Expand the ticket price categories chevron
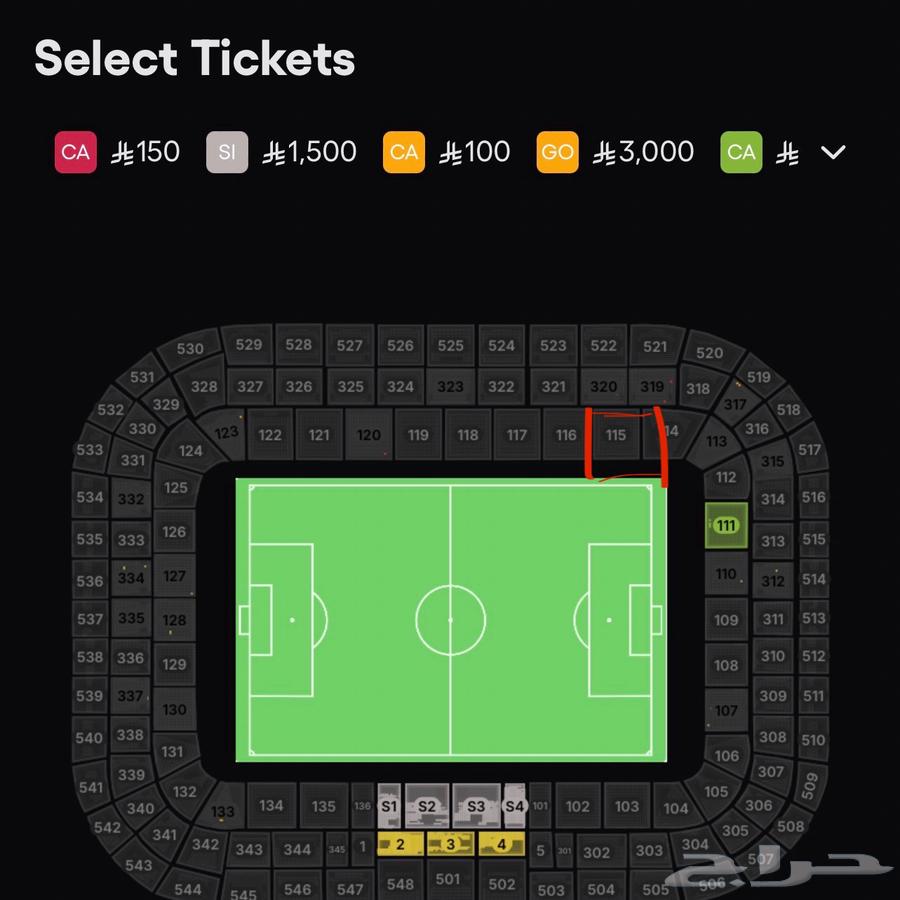 (x=833, y=152)
